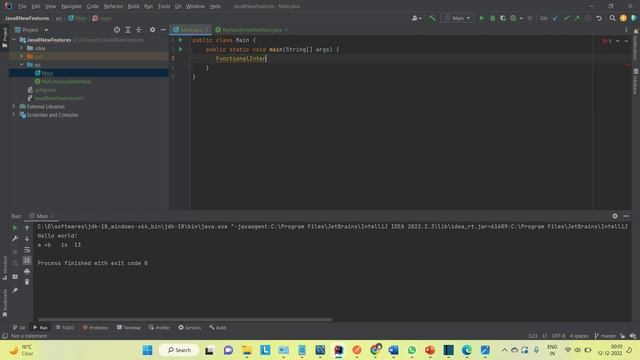Open the Terminal tool window
Viewport: 640px width, 360px height.
tap(129, 327)
